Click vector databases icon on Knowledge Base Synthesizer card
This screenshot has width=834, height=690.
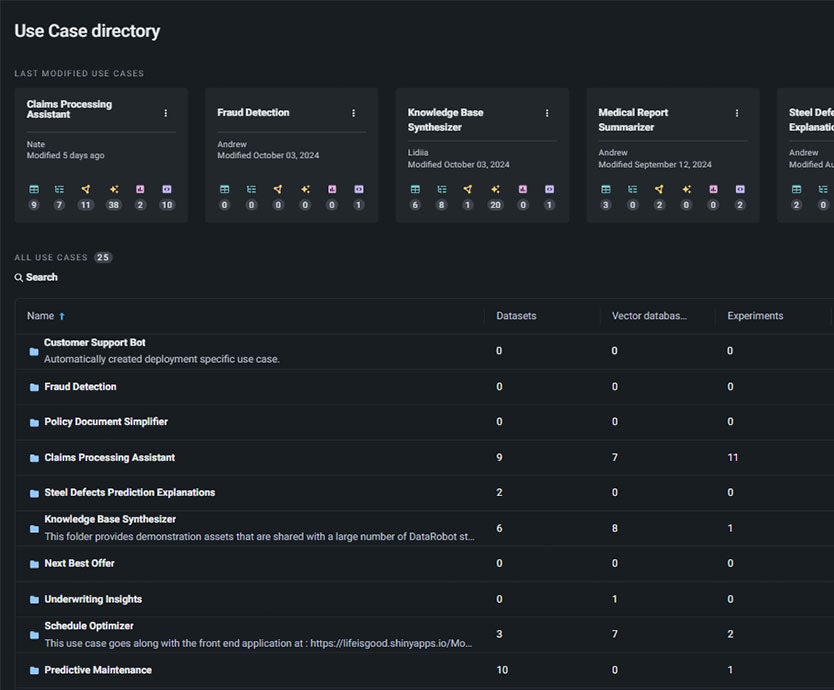[x=441, y=189]
